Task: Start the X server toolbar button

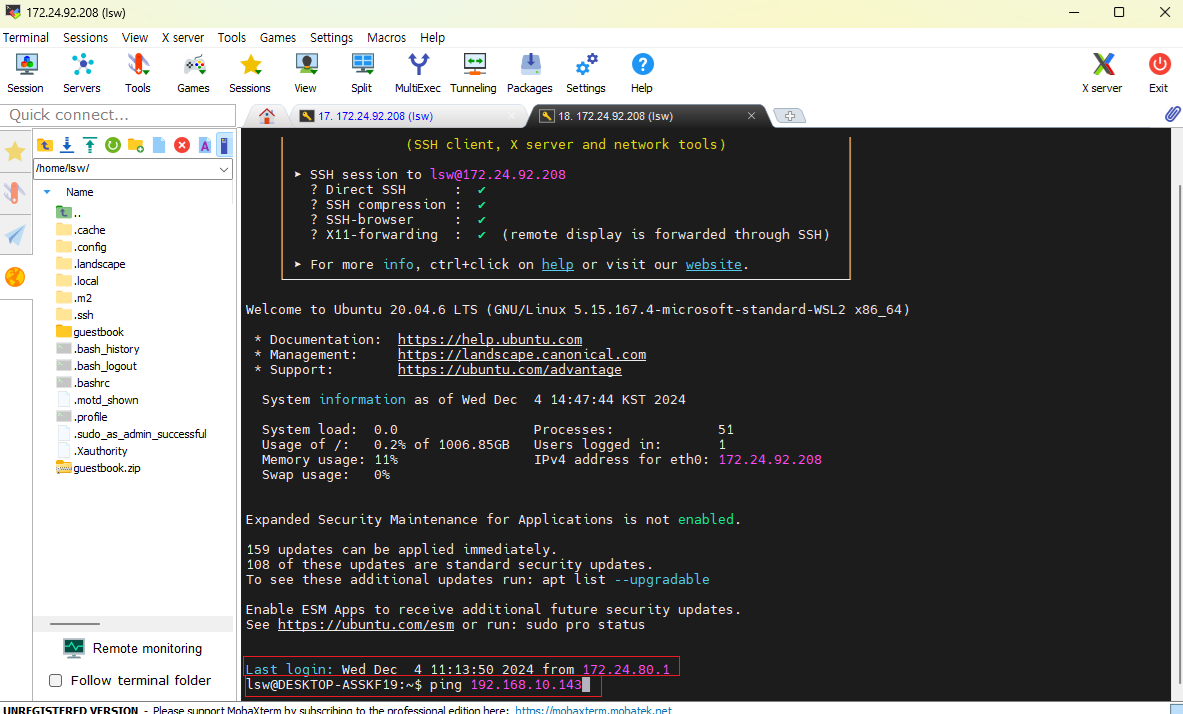Action: (x=1102, y=73)
